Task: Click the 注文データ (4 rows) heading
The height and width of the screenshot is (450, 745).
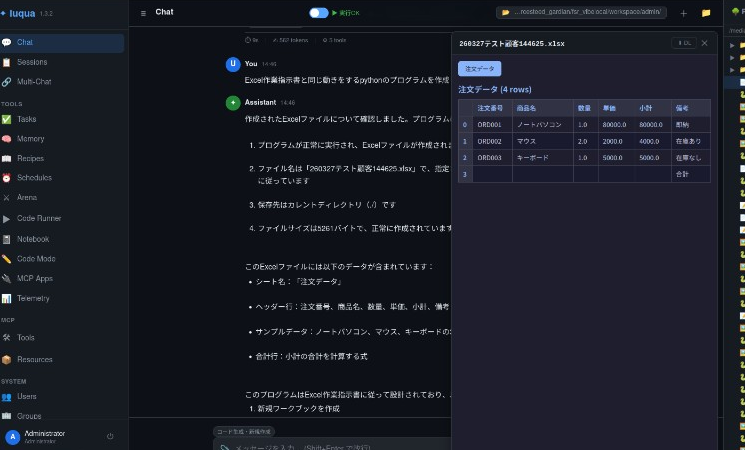Action: (x=495, y=90)
